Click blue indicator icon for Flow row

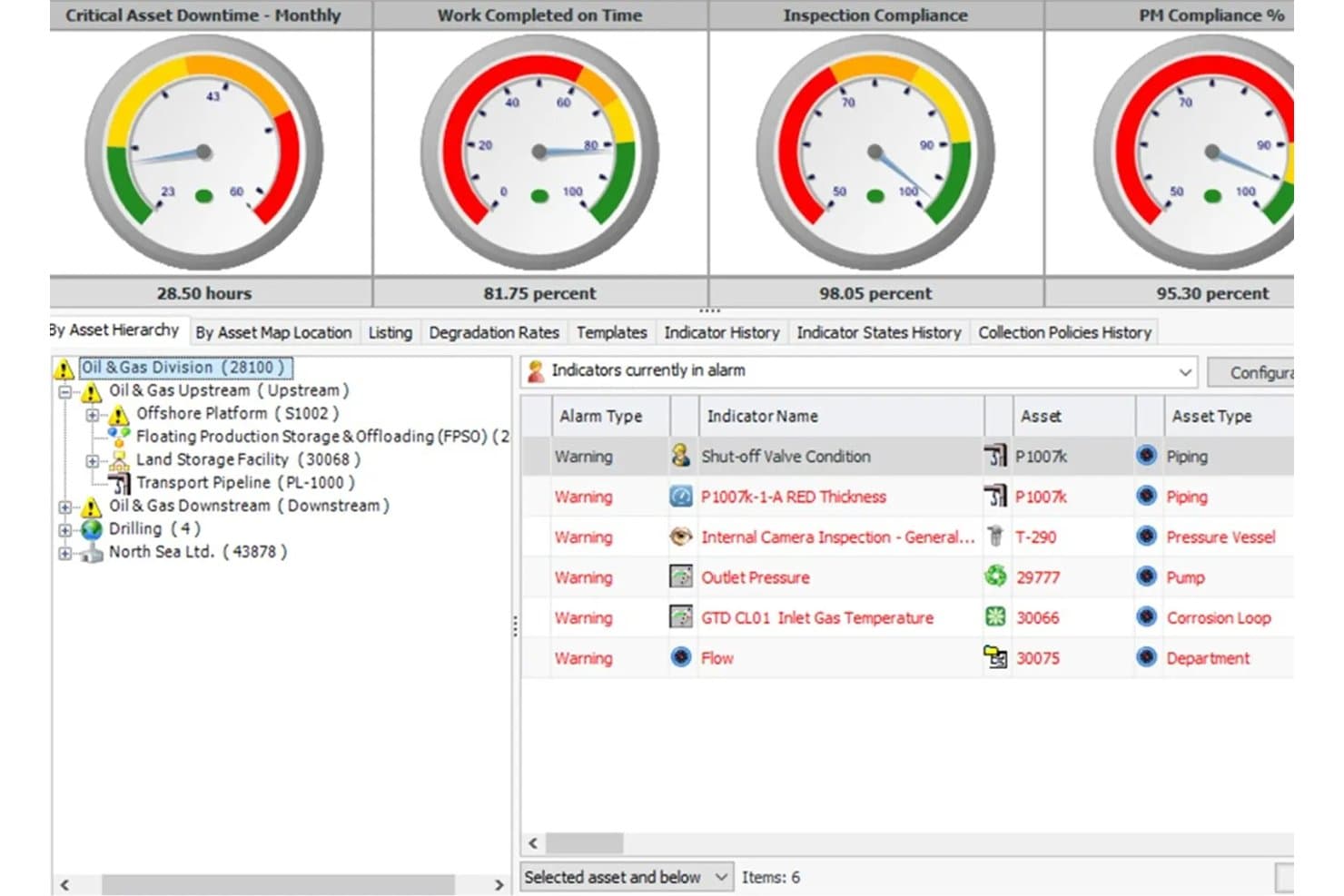[x=680, y=657]
